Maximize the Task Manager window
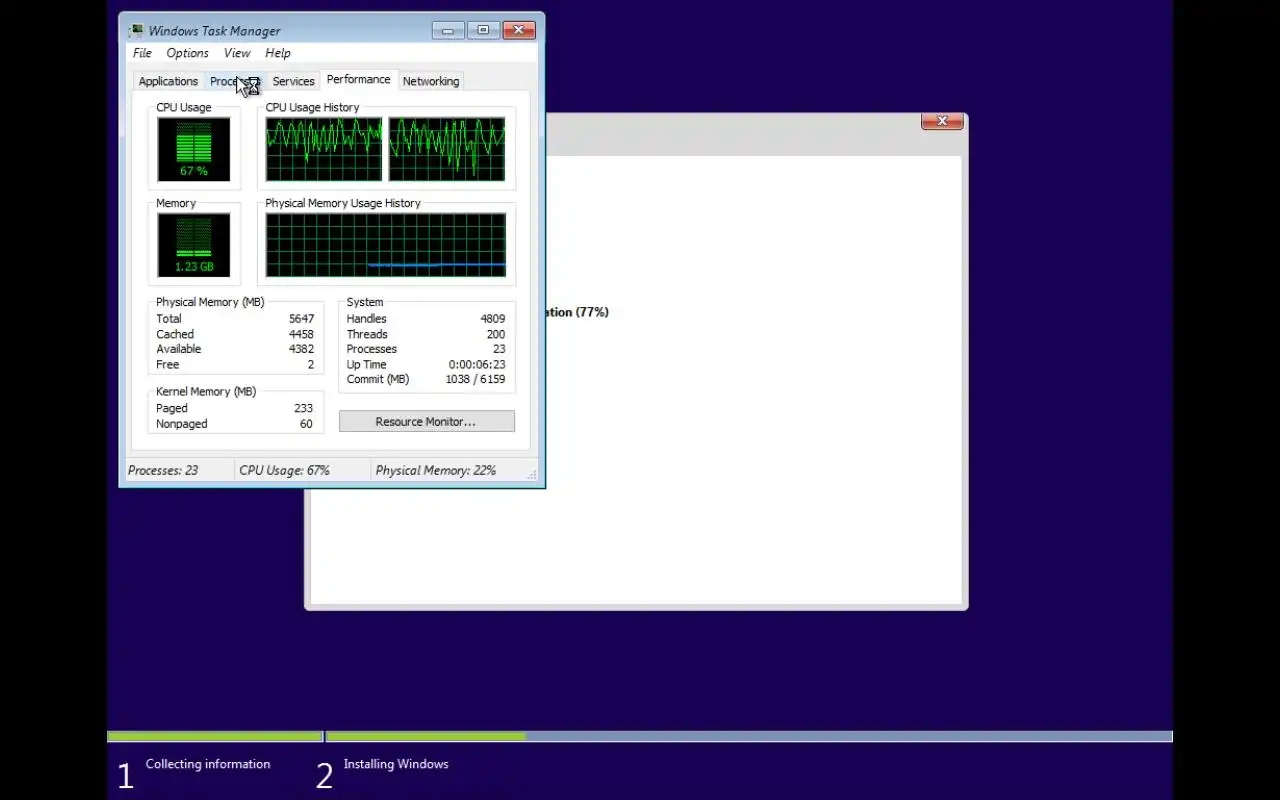1280x800 pixels. (483, 30)
